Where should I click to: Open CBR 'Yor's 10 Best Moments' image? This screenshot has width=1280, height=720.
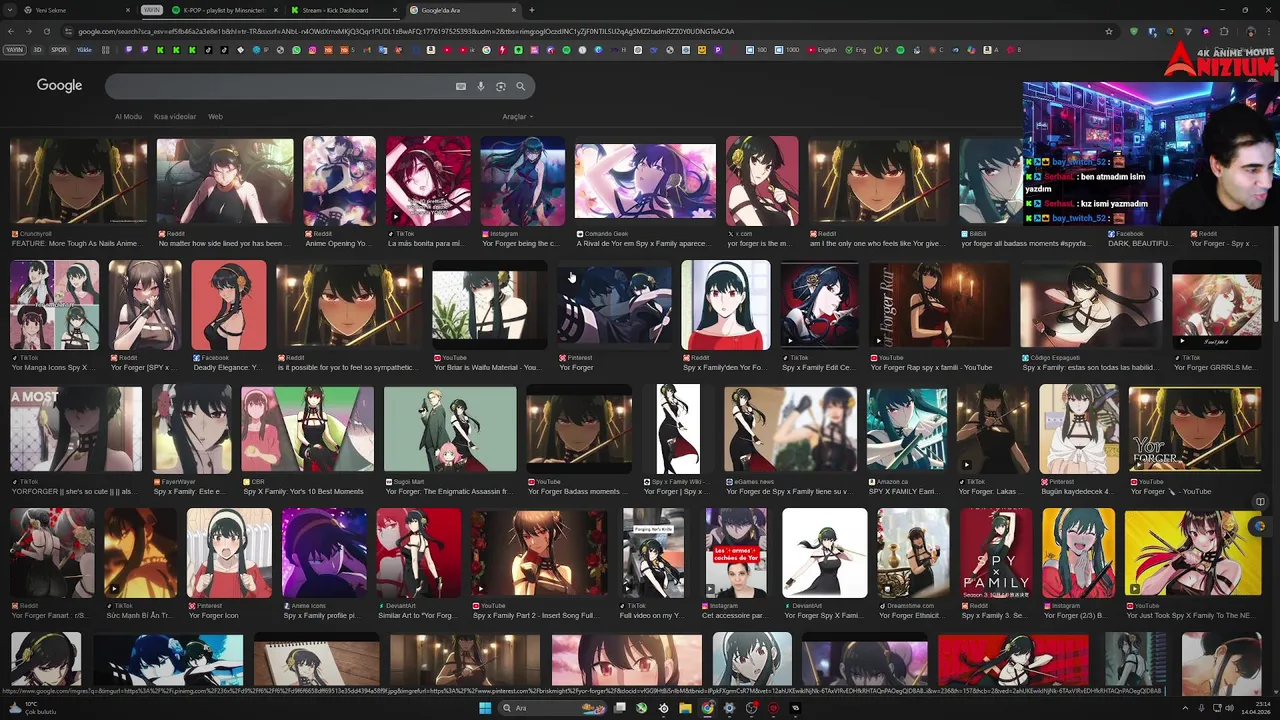[308, 429]
